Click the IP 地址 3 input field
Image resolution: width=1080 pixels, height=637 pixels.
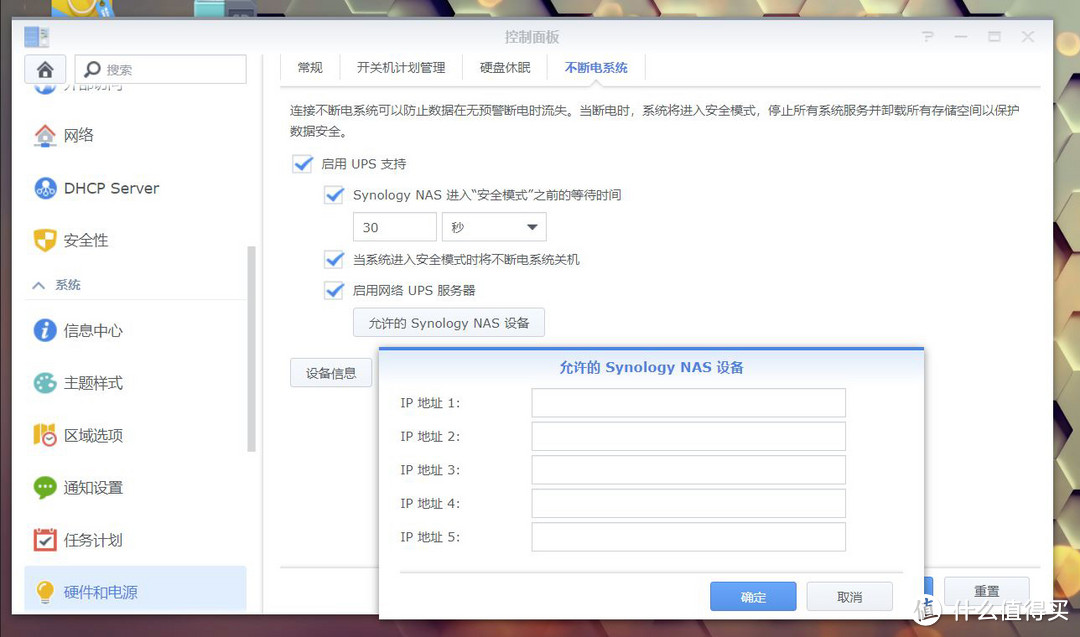688,470
